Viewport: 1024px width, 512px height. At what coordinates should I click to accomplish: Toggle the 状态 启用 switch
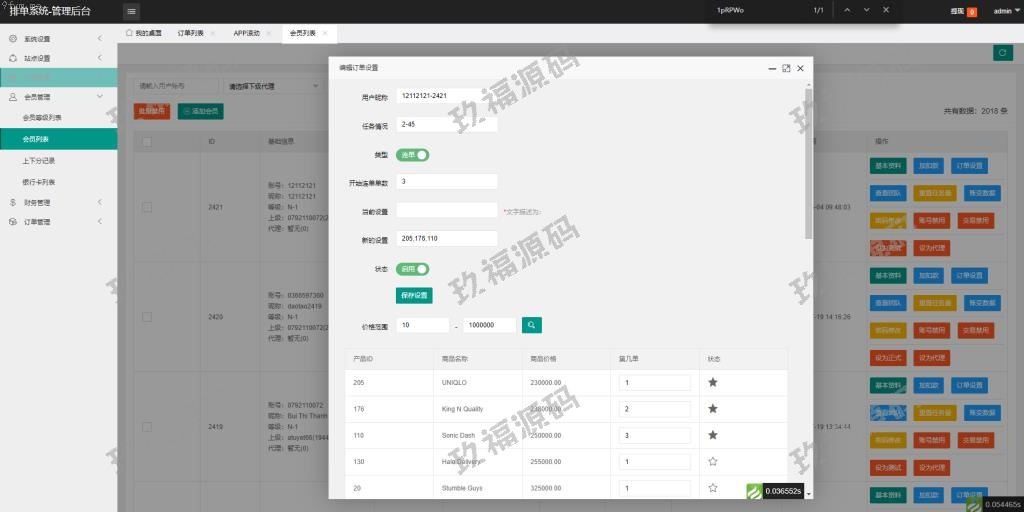point(413,269)
